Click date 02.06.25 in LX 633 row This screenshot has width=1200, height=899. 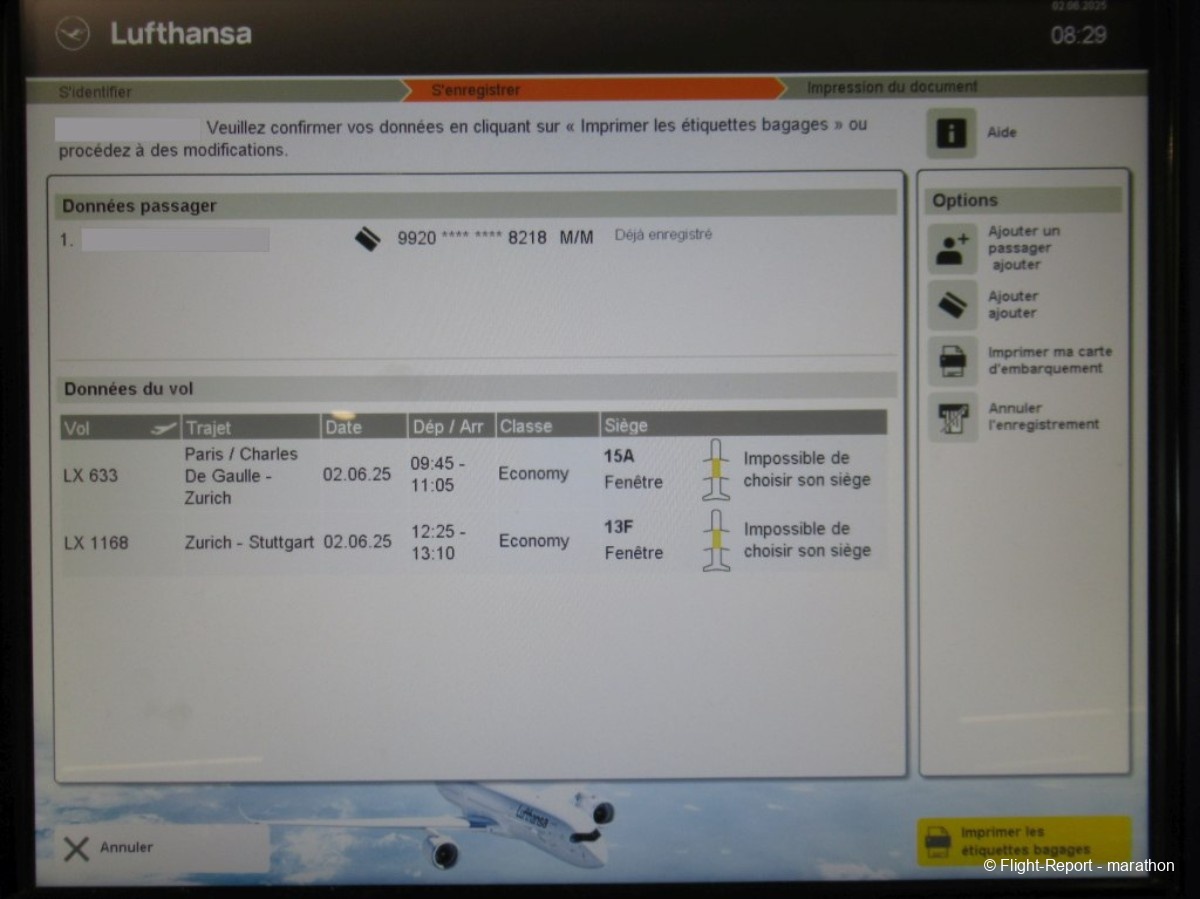click(x=357, y=475)
